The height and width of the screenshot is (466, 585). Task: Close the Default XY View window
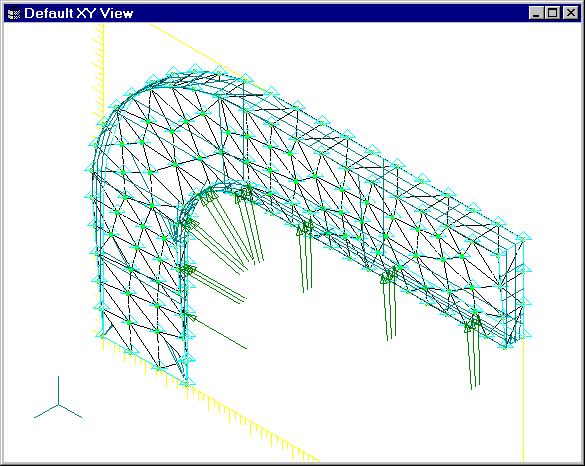click(x=570, y=13)
